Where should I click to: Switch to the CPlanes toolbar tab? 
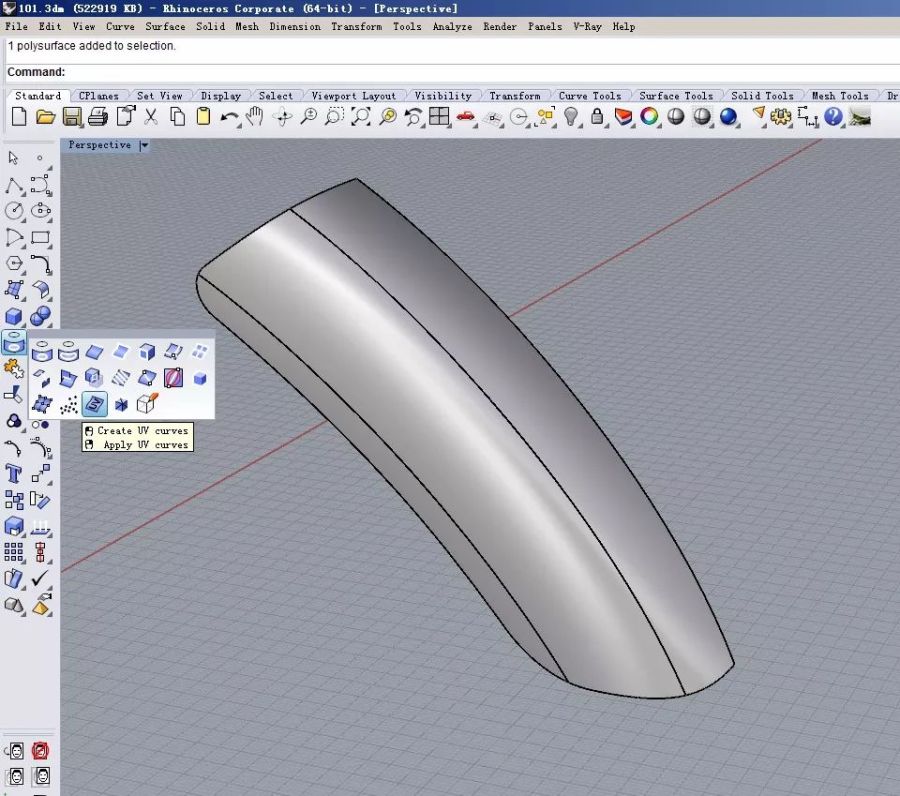(x=98, y=96)
